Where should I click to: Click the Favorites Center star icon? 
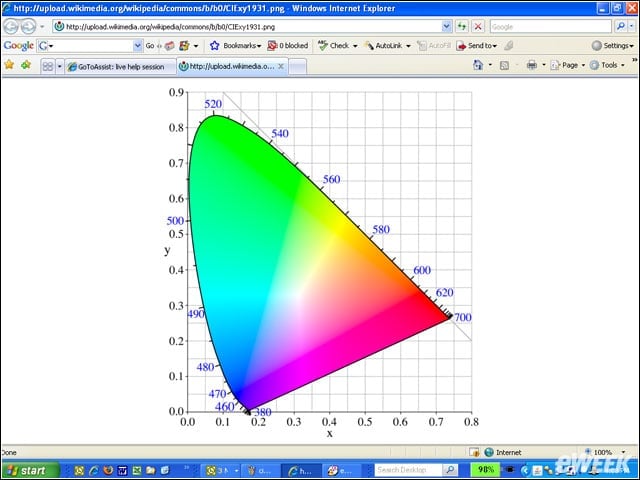coord(9,64)
